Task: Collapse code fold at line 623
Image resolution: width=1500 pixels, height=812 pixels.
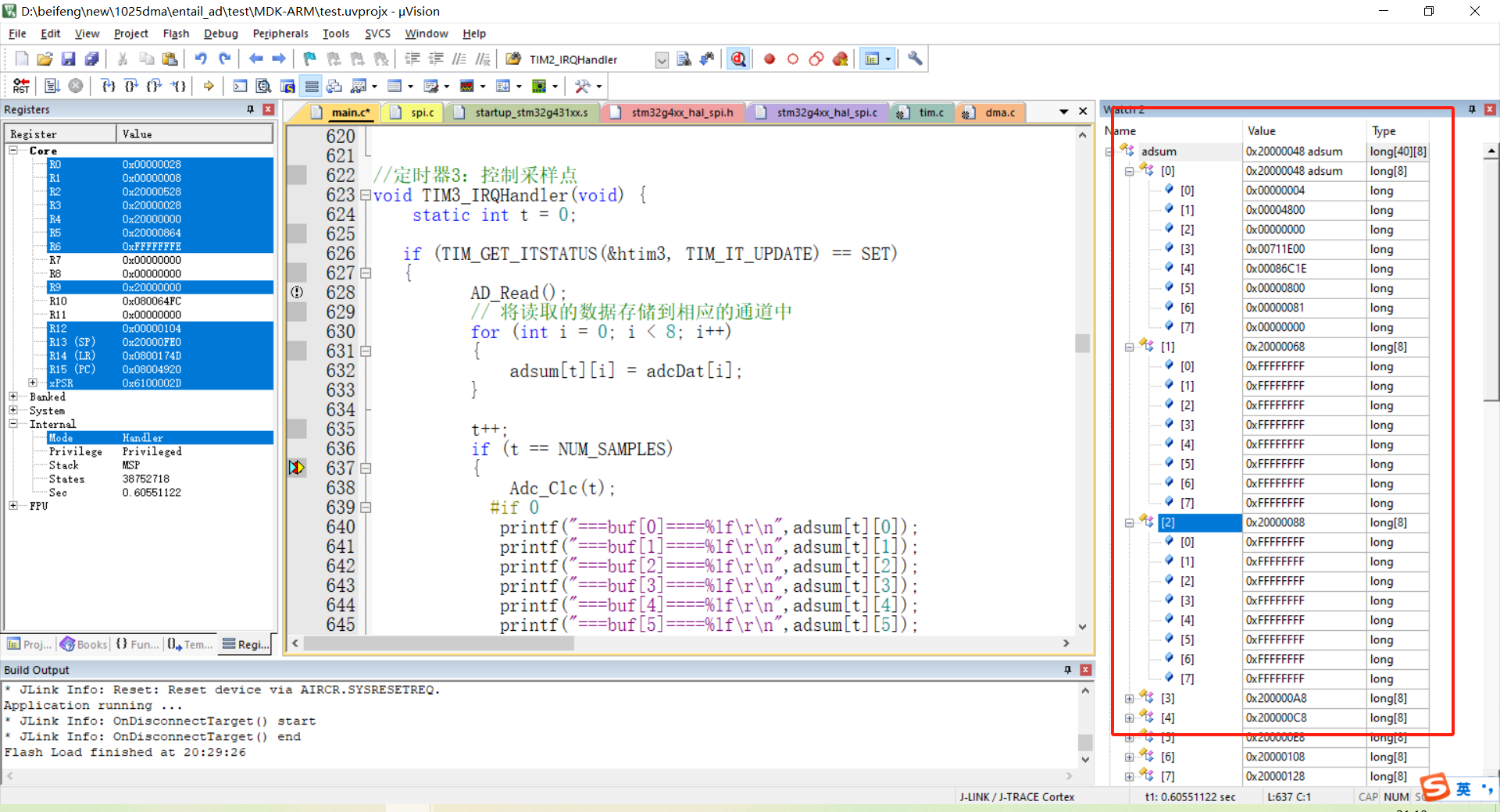Action: [x=365, y=195]
